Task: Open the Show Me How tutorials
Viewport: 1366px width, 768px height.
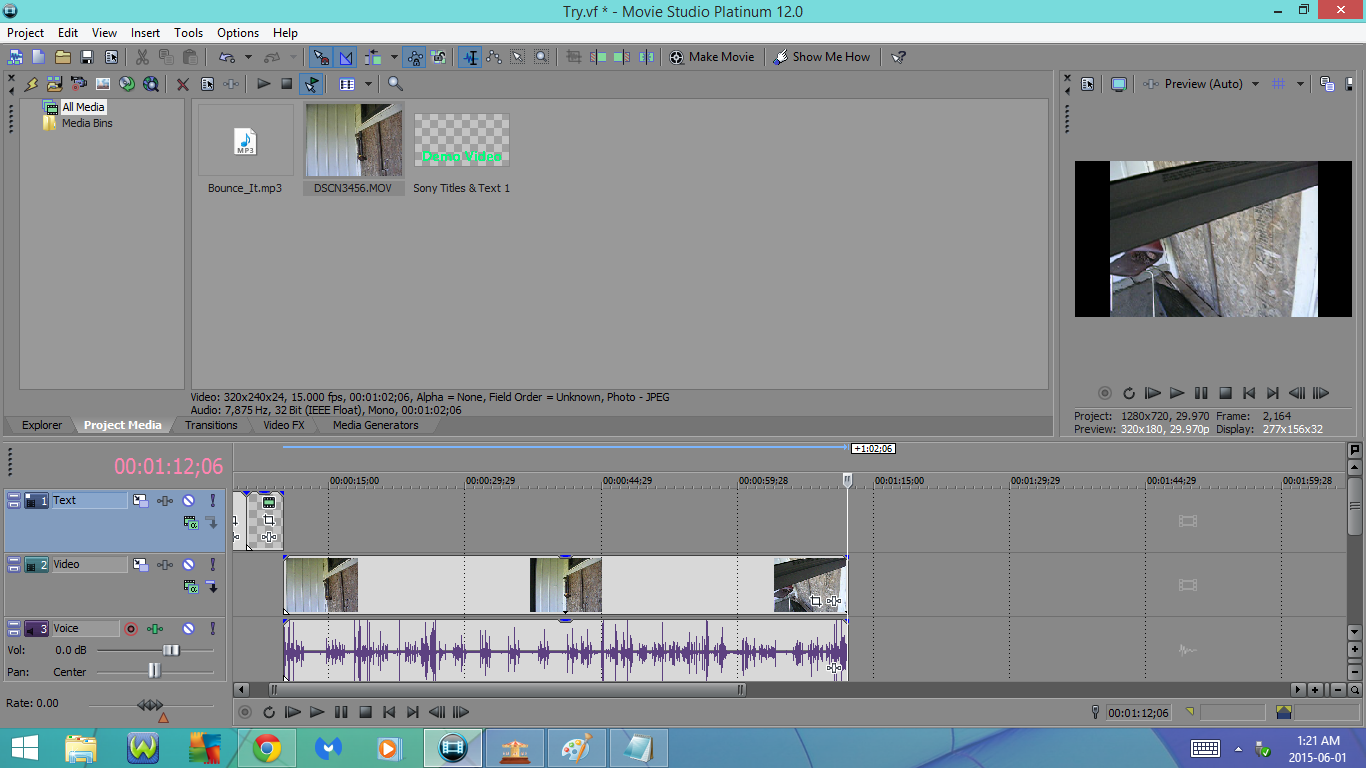Action: (821, 57)
